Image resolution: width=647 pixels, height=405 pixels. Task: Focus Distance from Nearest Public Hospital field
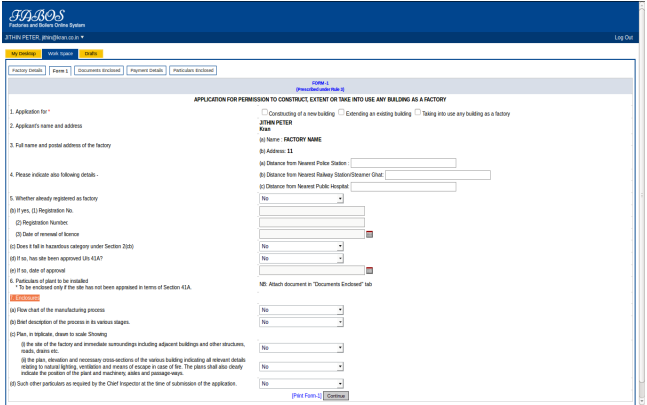(404, 187)
